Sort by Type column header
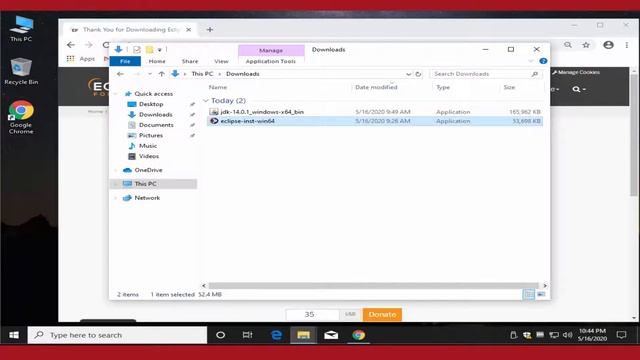Screen dimensions: 640x360 pyautogui.click(x=443, y=87)
